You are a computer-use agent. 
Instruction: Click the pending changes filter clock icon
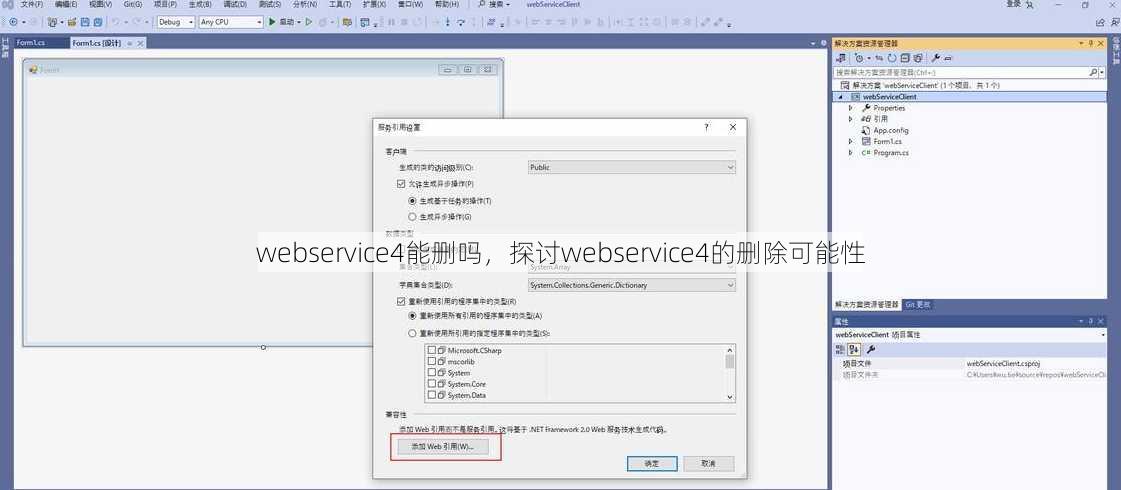[x=859, y=58]
